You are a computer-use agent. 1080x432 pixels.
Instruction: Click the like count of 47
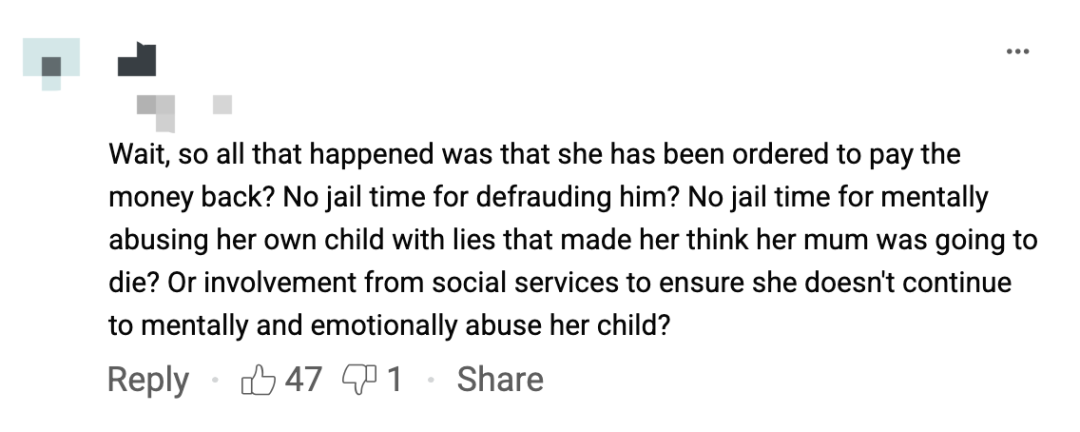click(303, 380)
